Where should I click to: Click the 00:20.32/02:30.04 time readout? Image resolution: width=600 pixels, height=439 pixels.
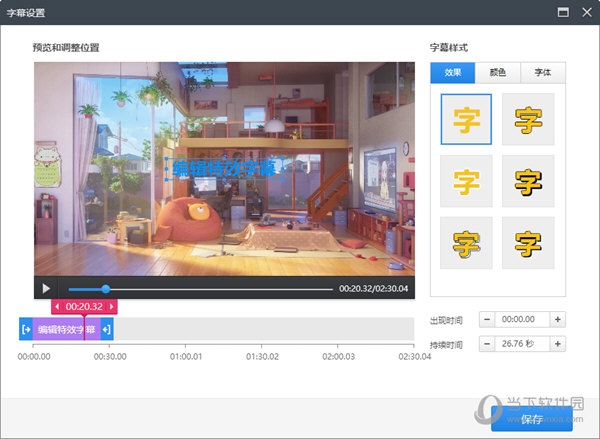click(x=373, y=289)
